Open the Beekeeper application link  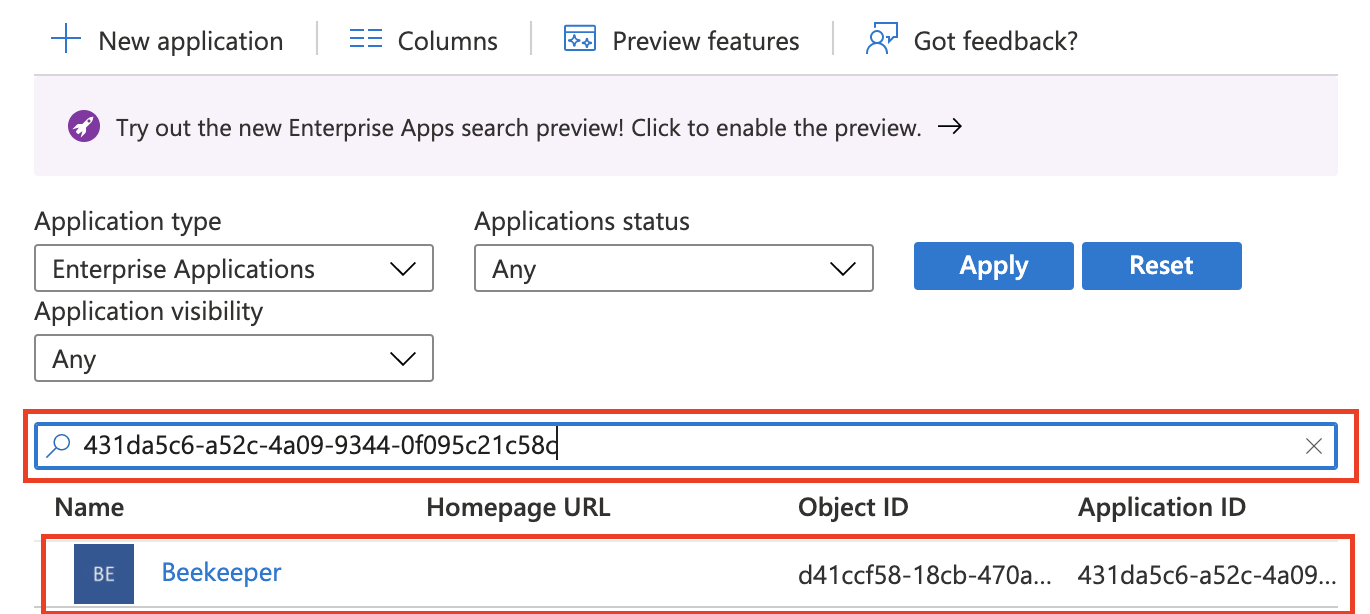coord(221,572)
